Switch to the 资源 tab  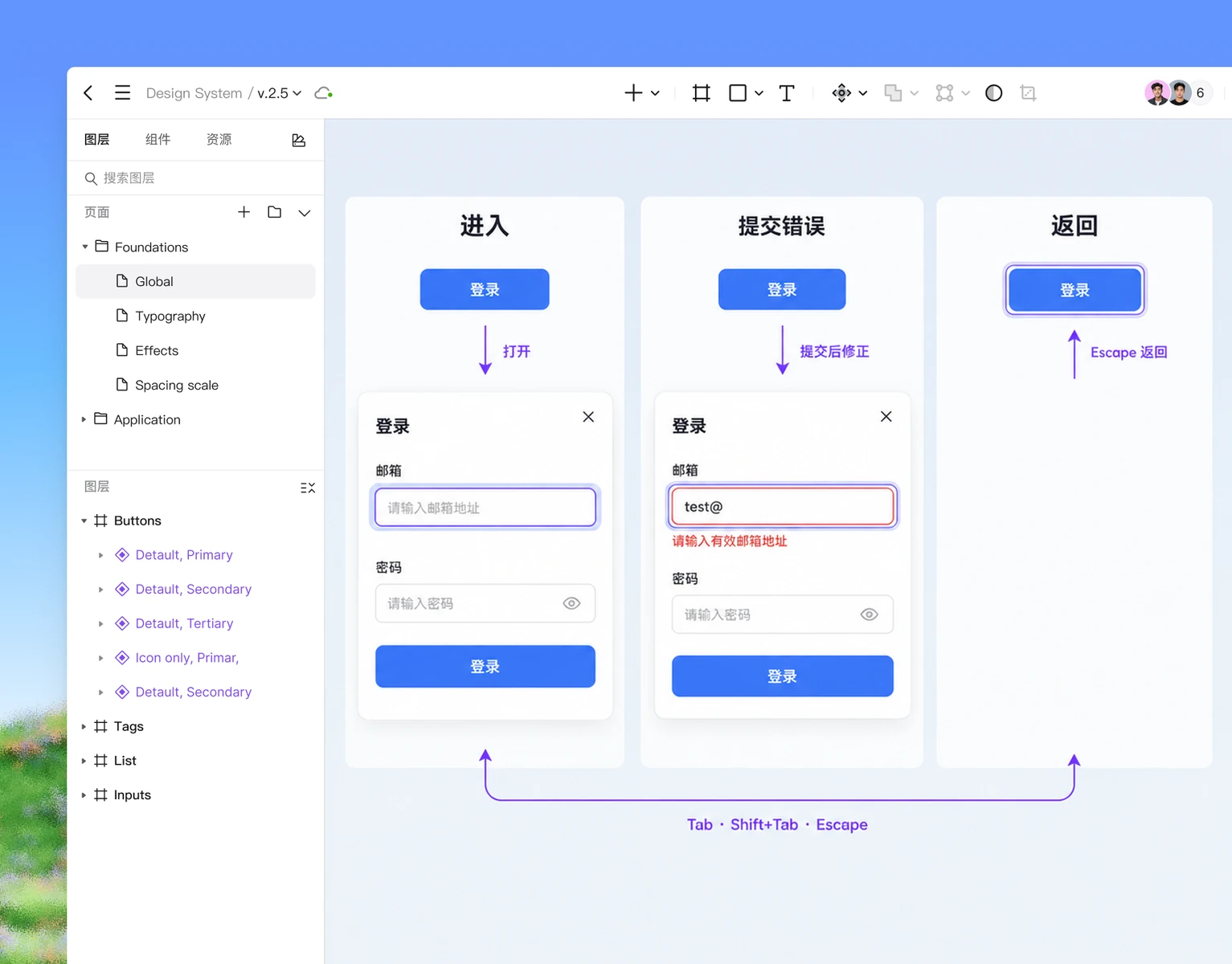219,140
